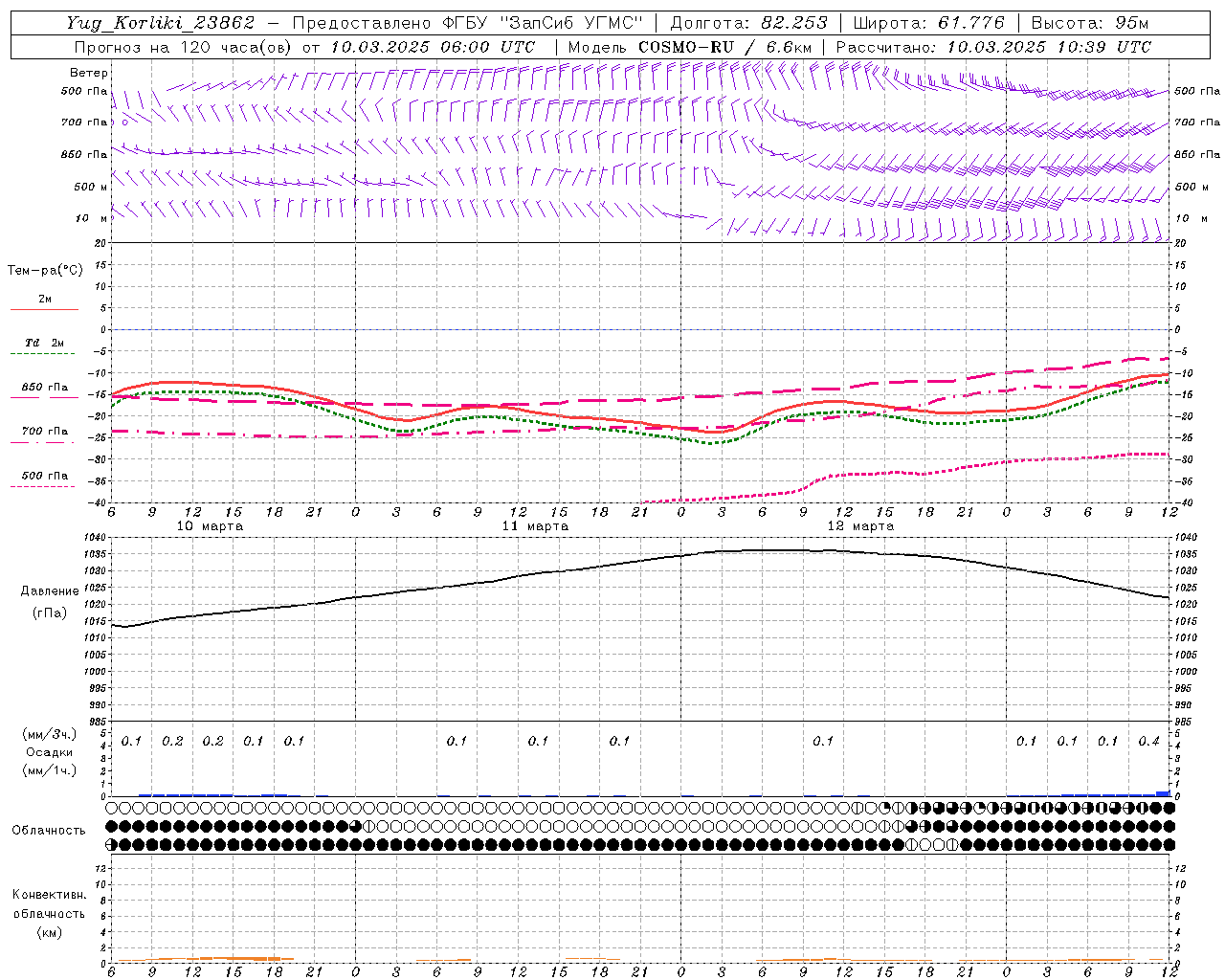Click the Широта: 61.776 value
This screenshot has height=980, width=1225.
(927, 23)
